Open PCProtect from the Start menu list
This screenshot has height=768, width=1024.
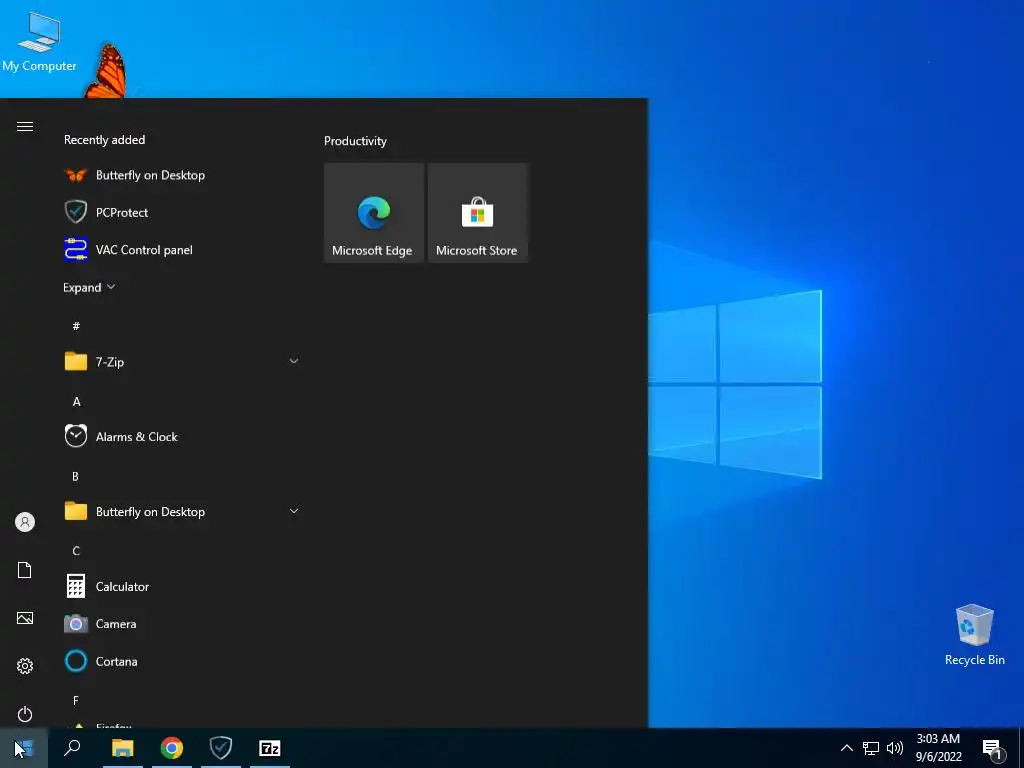tap(181, 212)
